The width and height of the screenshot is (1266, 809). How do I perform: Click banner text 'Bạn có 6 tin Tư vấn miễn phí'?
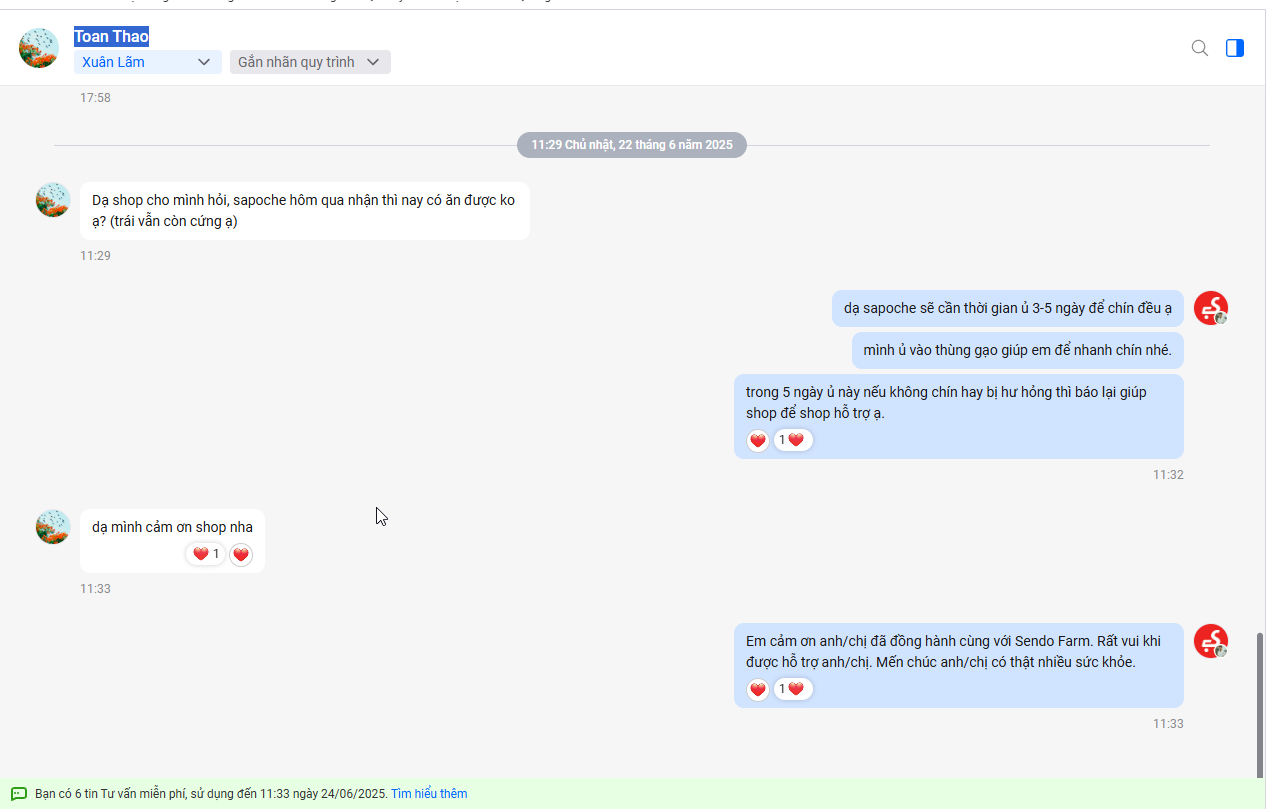(x=210, y=794)
